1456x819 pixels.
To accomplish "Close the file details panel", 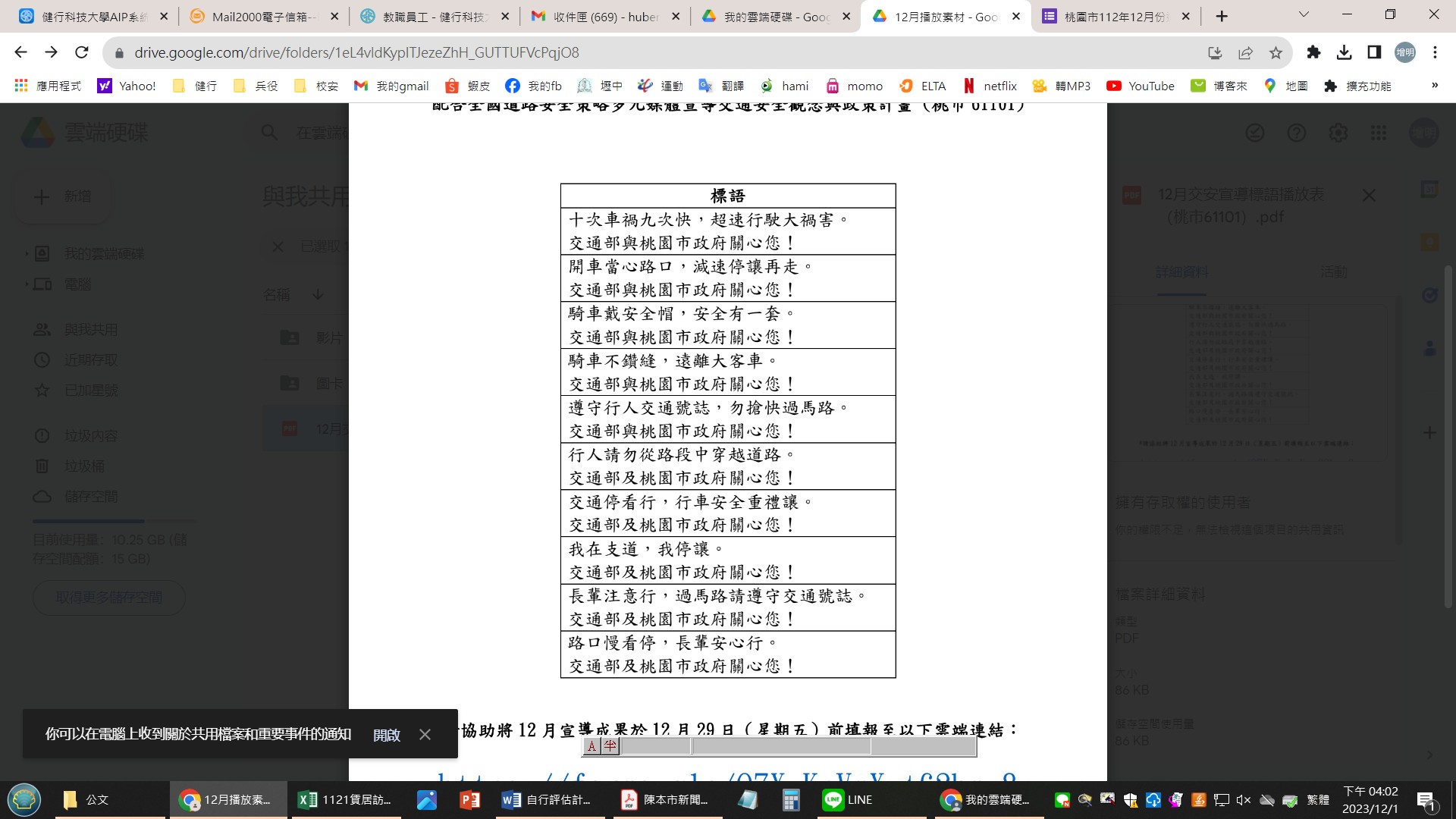I will click(x=1369, y=196).
